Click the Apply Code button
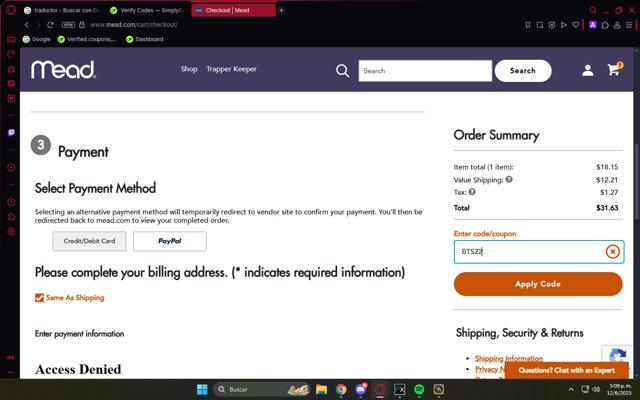The width and height of the screenshot is (640, 400). [x=538, y=284]
